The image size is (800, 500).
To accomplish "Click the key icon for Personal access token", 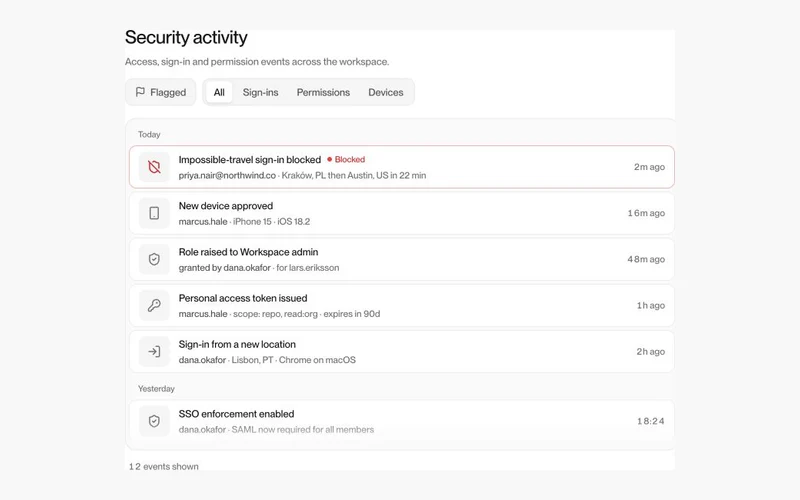I will [154, 305].
